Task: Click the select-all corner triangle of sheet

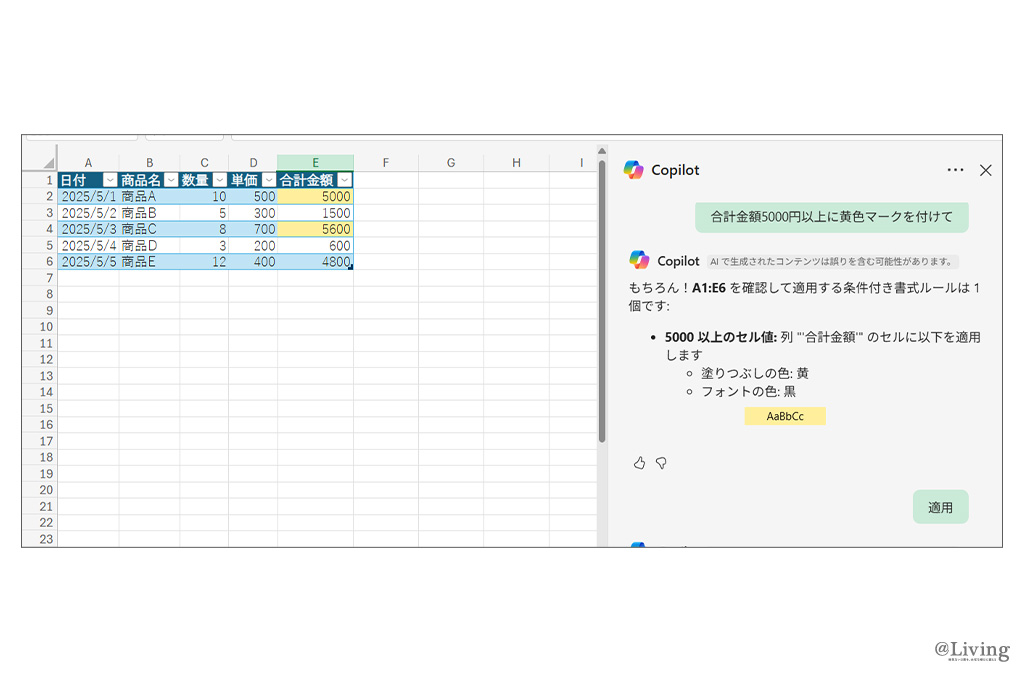Action: (48, 163)
